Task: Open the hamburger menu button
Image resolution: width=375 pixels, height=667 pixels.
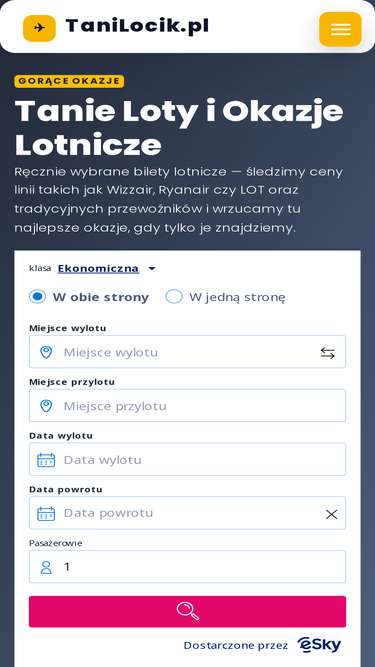Action: (340, 29)
